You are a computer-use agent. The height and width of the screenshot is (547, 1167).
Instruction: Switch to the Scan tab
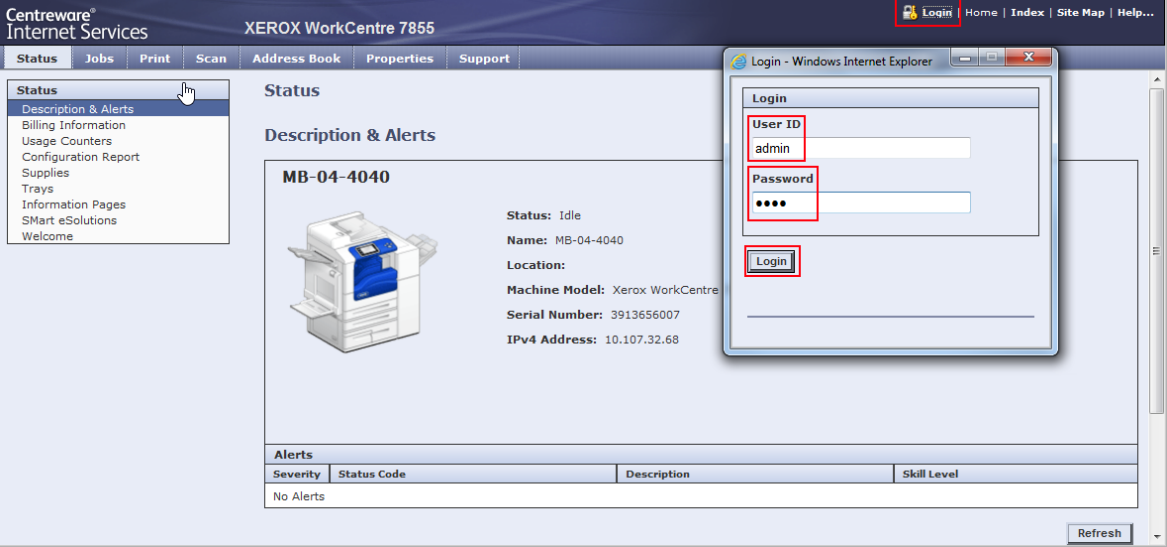(211, 58)
